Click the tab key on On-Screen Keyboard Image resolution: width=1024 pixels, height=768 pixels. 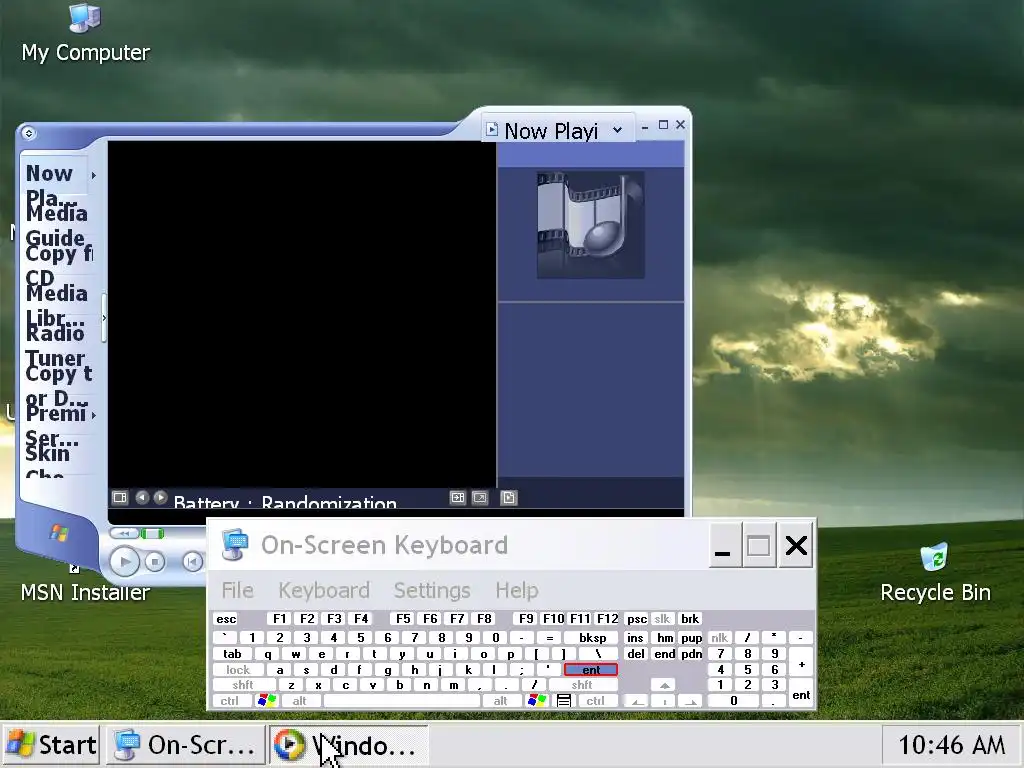232,654
